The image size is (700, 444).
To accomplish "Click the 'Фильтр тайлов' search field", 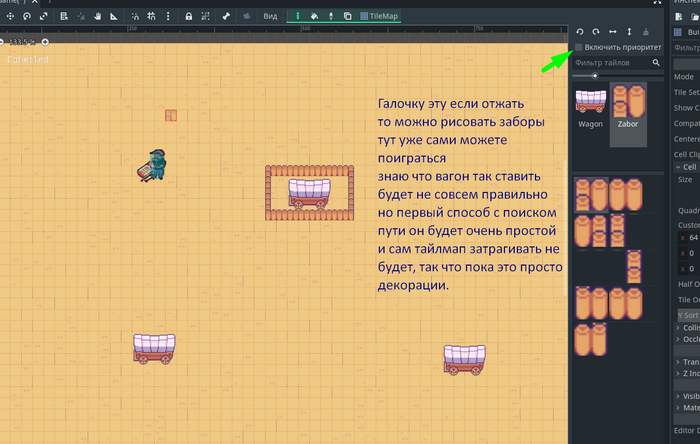I will pyautogui.click(x=612, y=62).
